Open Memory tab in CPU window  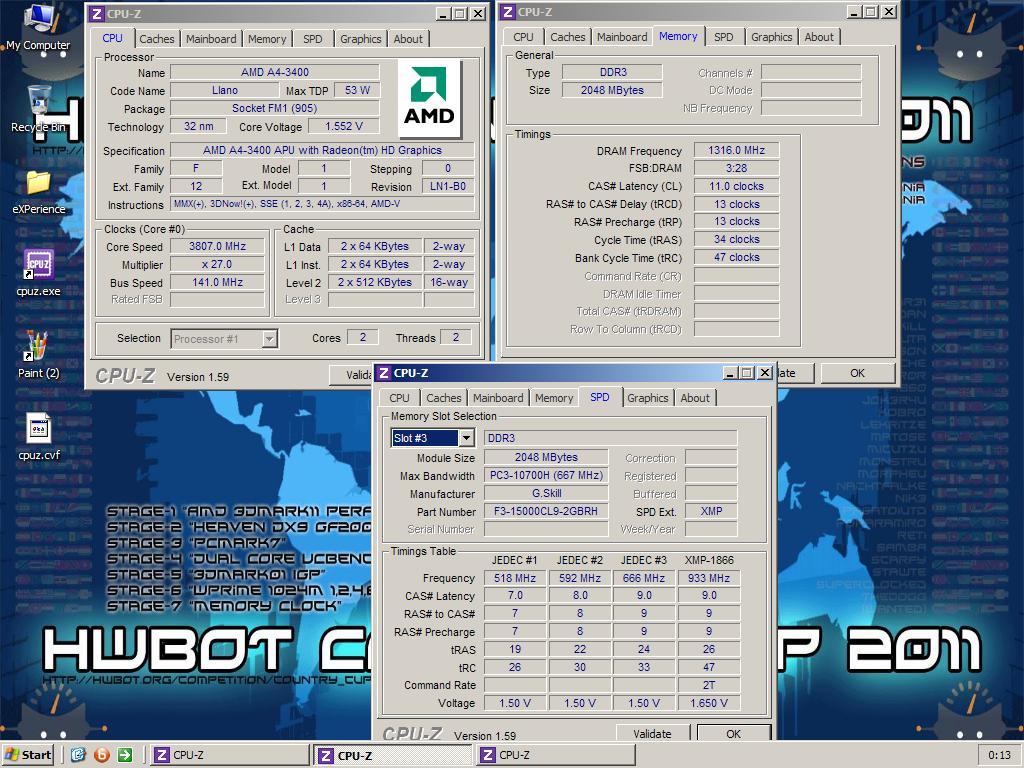pyautogui.click(x=267, y=39)
